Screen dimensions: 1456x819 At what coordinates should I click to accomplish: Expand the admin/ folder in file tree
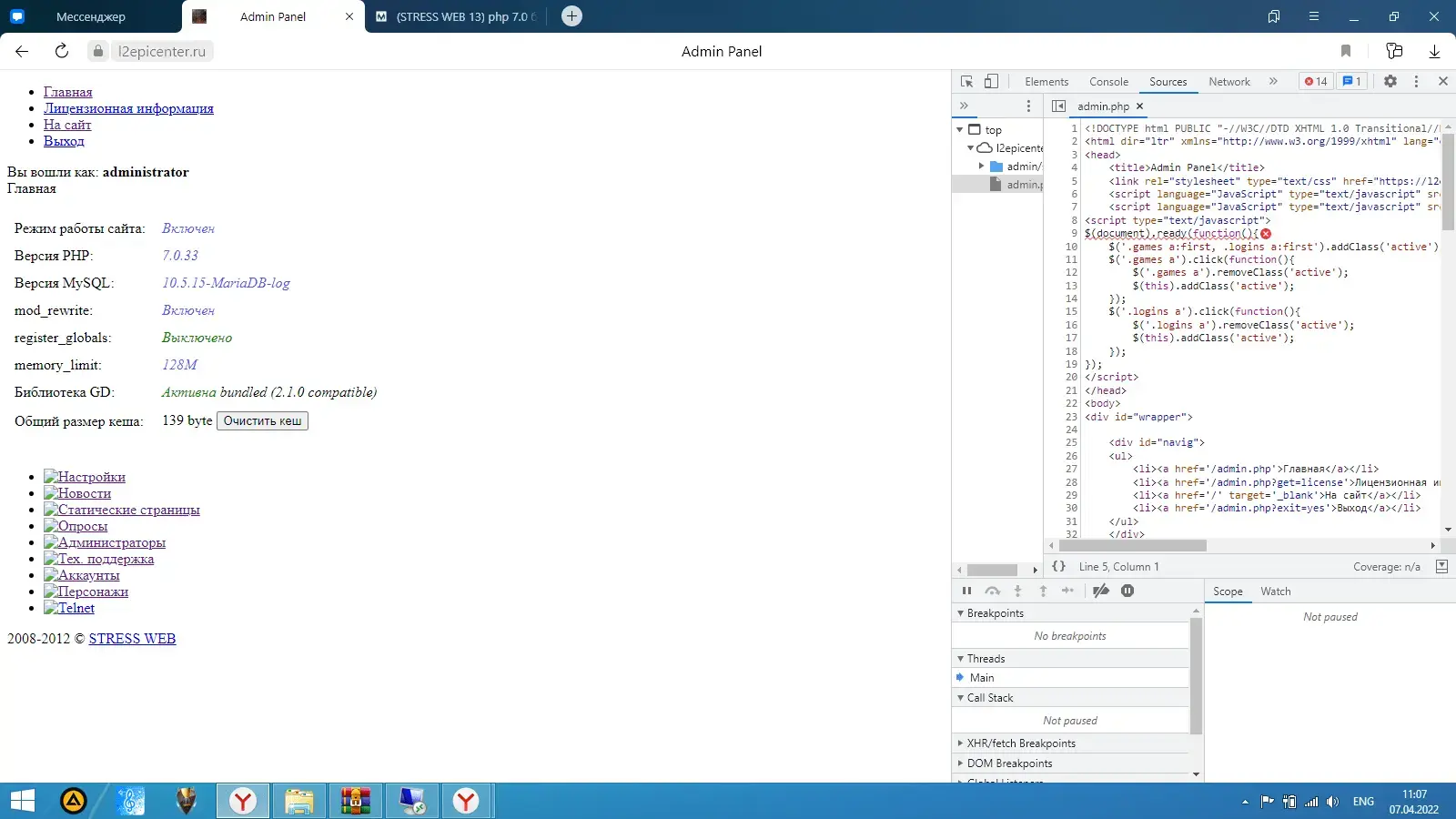pyautogui.click(x=982, y=167)
